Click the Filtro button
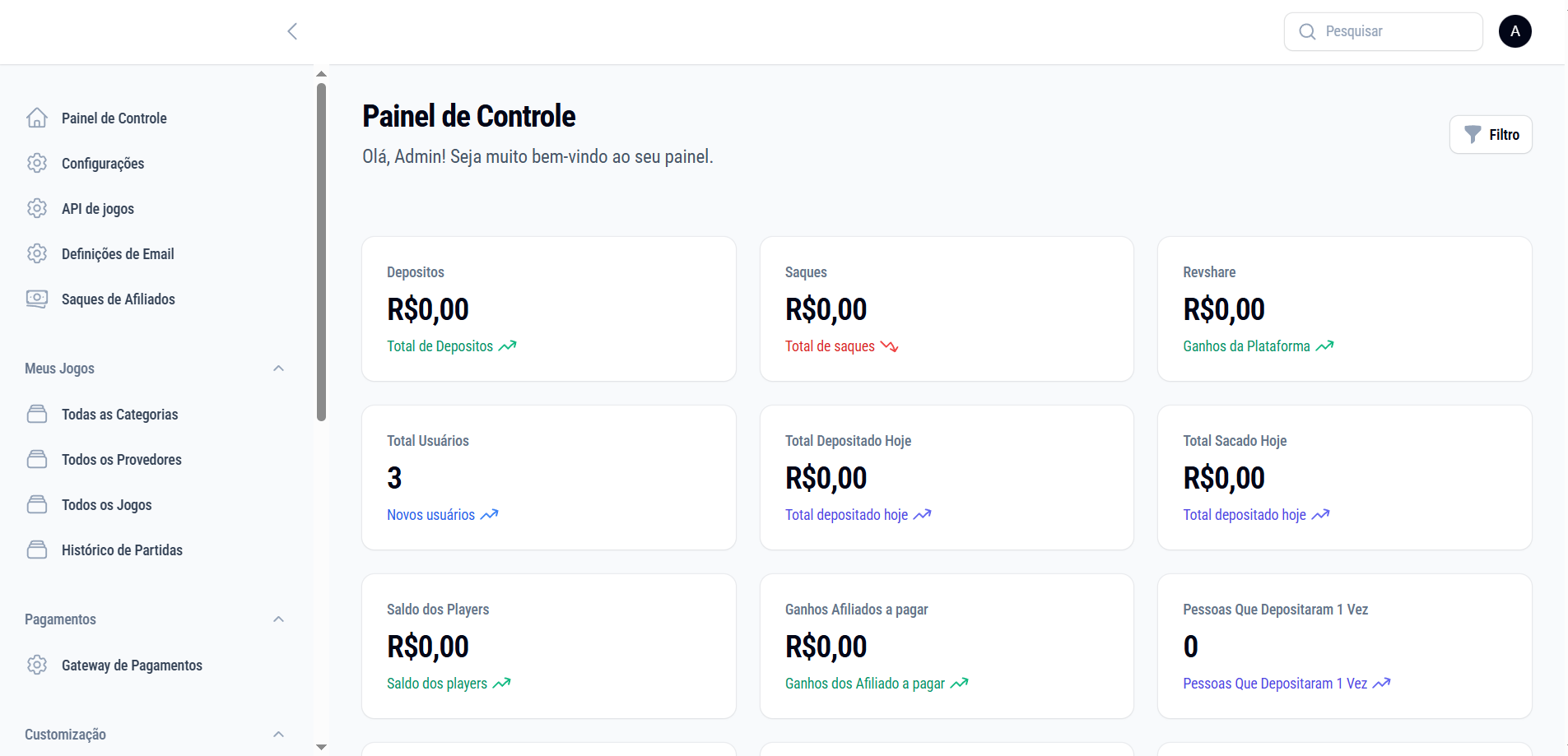The width and height of the screenshot is (1568, 756). coord(1491,134)
